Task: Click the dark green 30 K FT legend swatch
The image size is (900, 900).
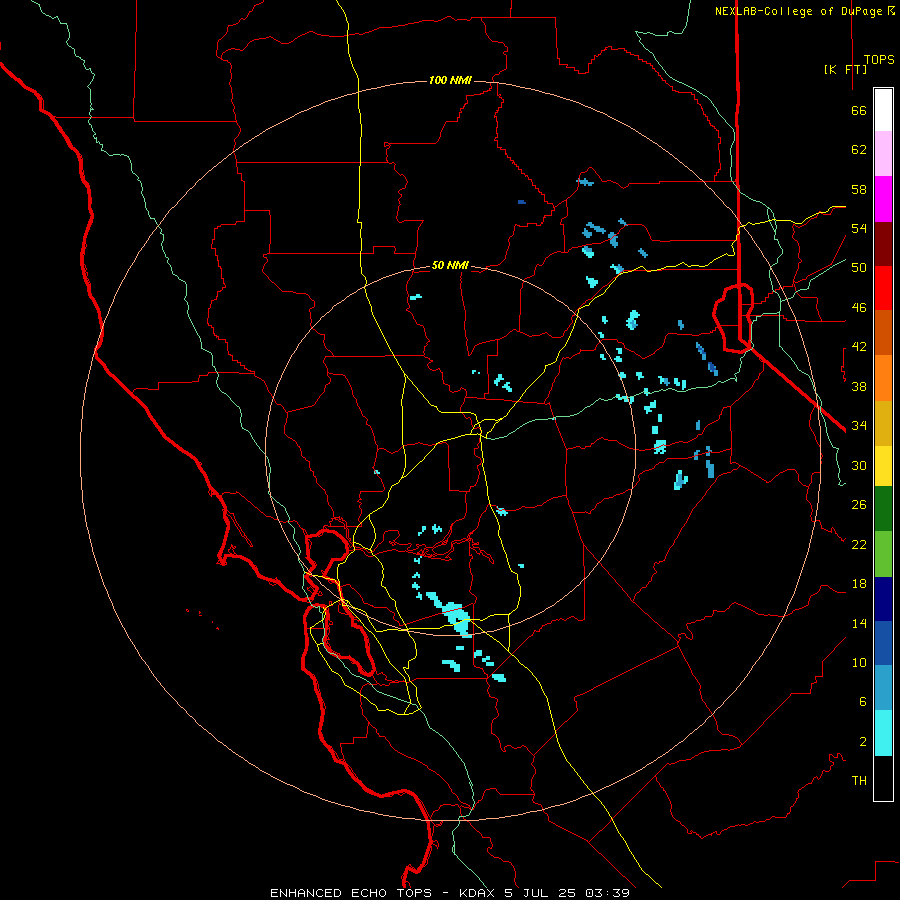Action: pos(883,509)
